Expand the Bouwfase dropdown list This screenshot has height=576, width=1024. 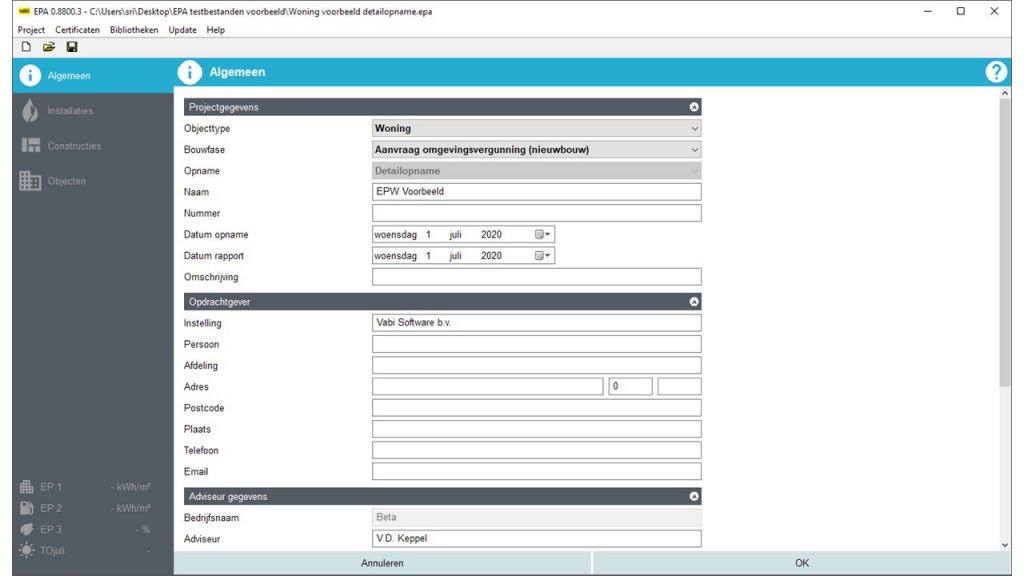[x=695, y=150]
